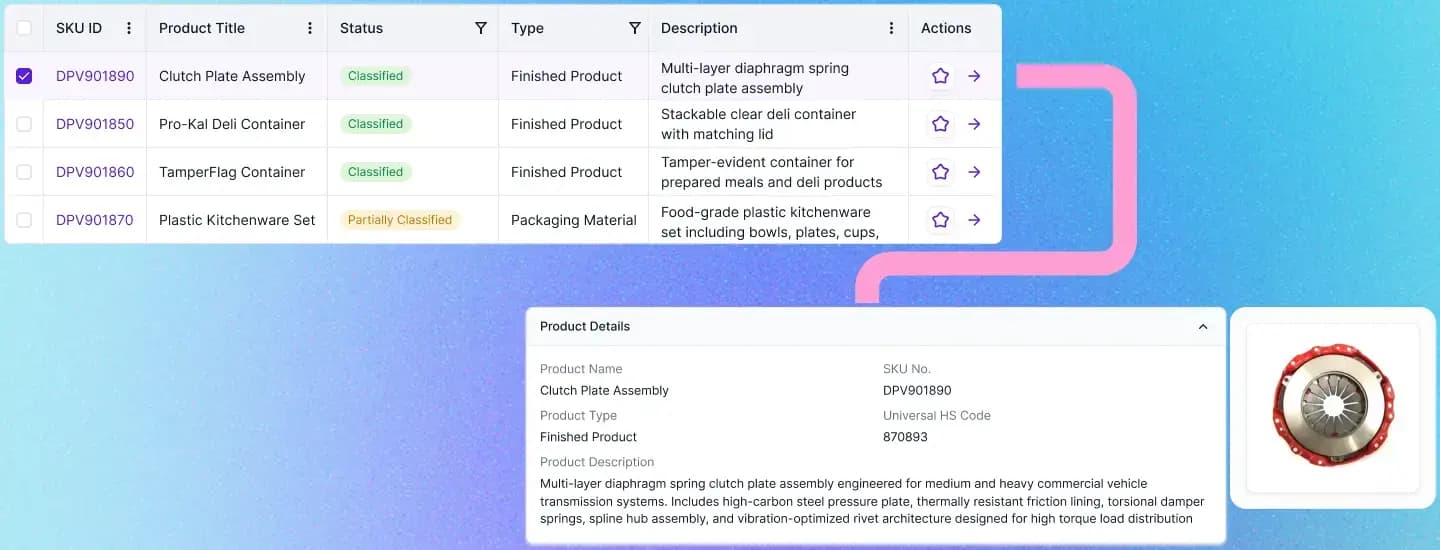Click the long Product Description paragraph
The width and height of the screenshot is (1440, 550).
point(872,501)
